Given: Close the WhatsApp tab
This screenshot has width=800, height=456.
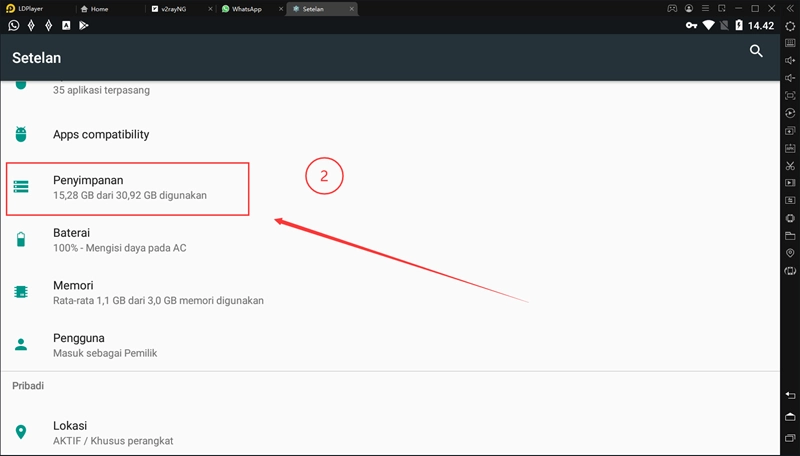Looking at the screenshot, I should 281,9.
